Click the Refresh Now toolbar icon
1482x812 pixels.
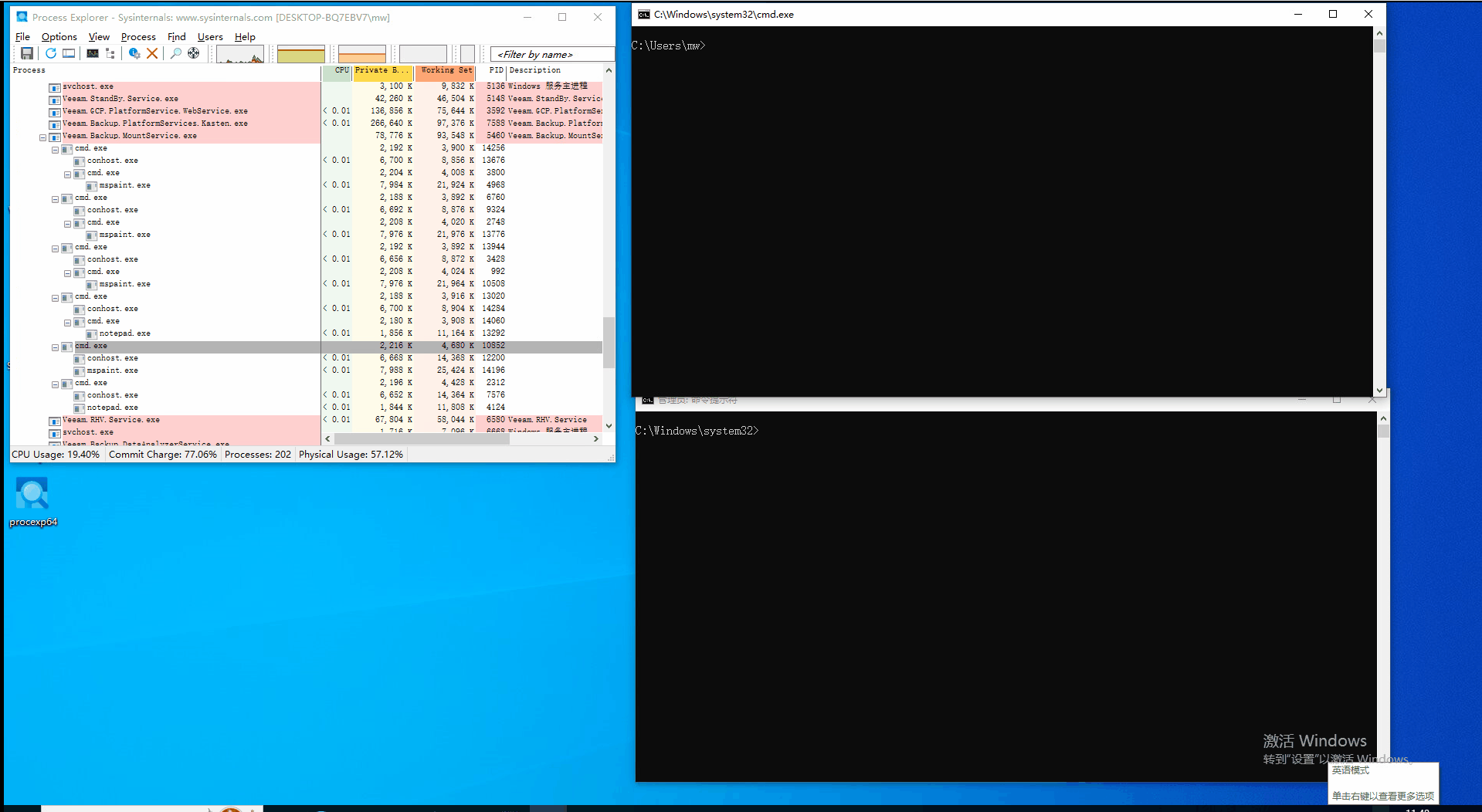coord(50,53)
